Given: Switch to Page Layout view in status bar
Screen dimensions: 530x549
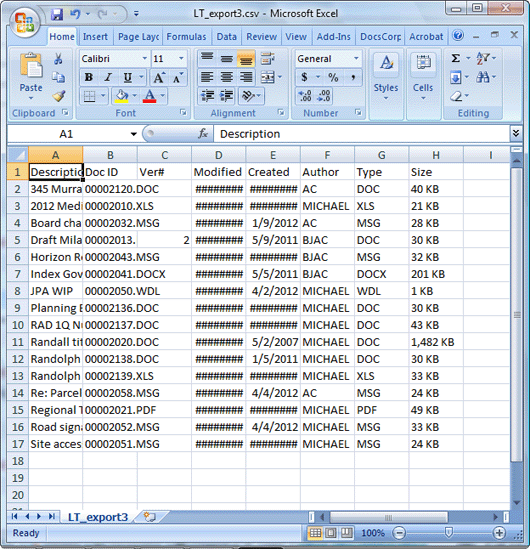Looking at the screenshot, I should (x=330, y=533).
